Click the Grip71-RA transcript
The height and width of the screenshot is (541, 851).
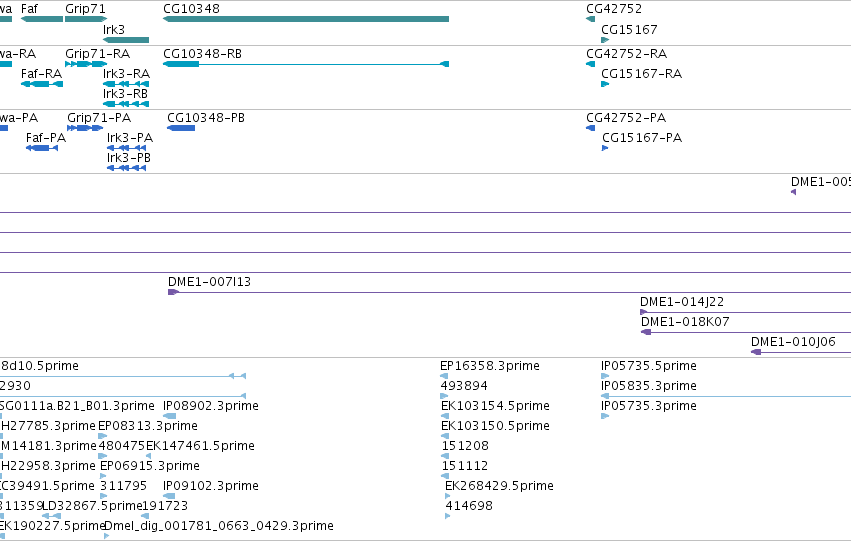(x=86, y=64)
